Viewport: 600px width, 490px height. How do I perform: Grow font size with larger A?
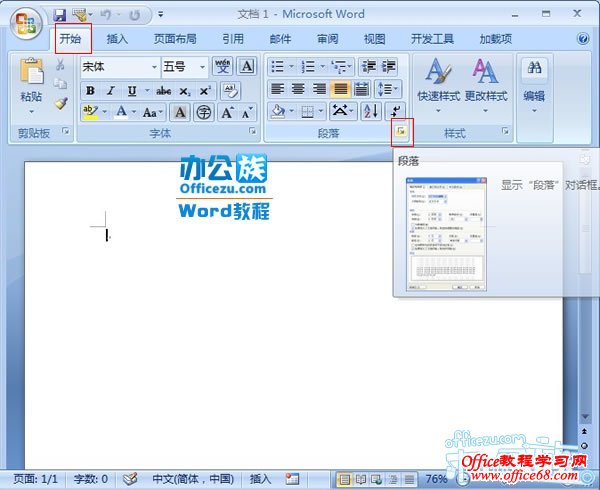(228, 112)
